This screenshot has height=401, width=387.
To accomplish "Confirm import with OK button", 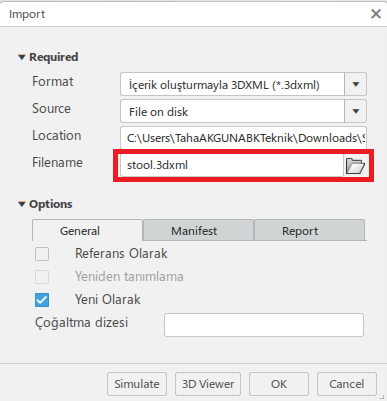I will 279,384.
